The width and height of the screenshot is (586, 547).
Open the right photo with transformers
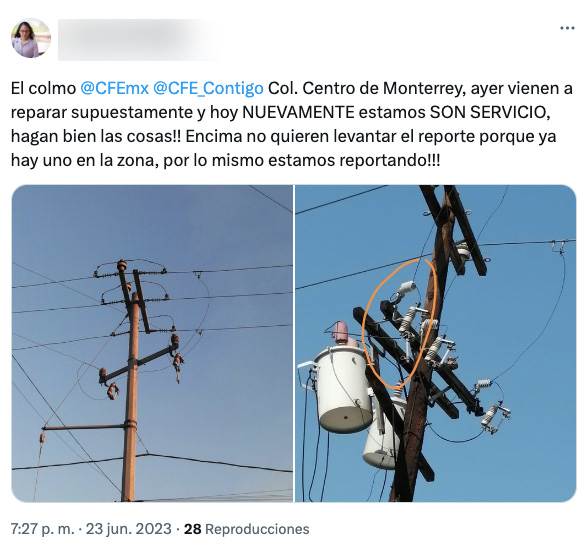(x=435, y=343)
